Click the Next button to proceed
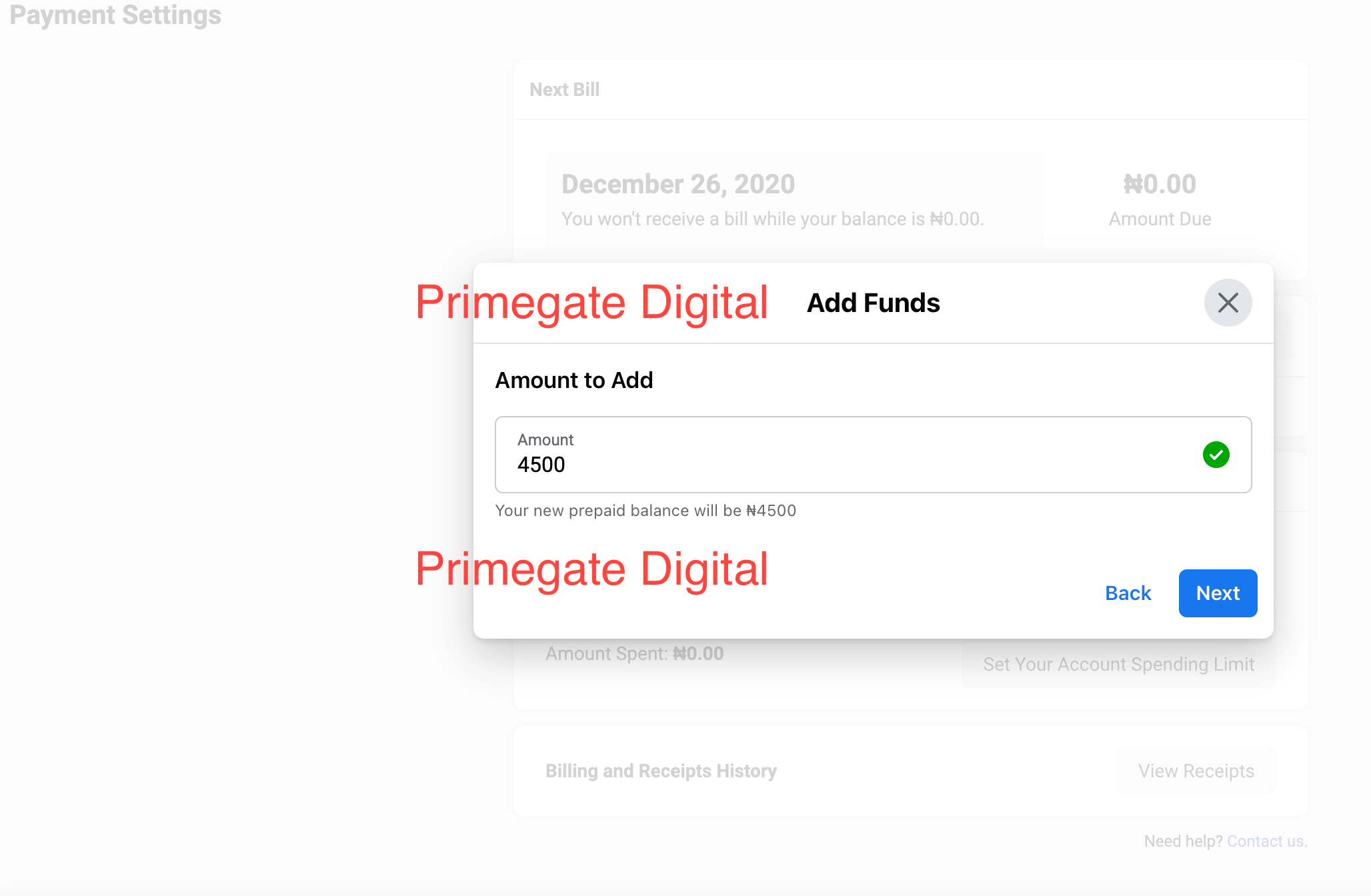 1218,592
